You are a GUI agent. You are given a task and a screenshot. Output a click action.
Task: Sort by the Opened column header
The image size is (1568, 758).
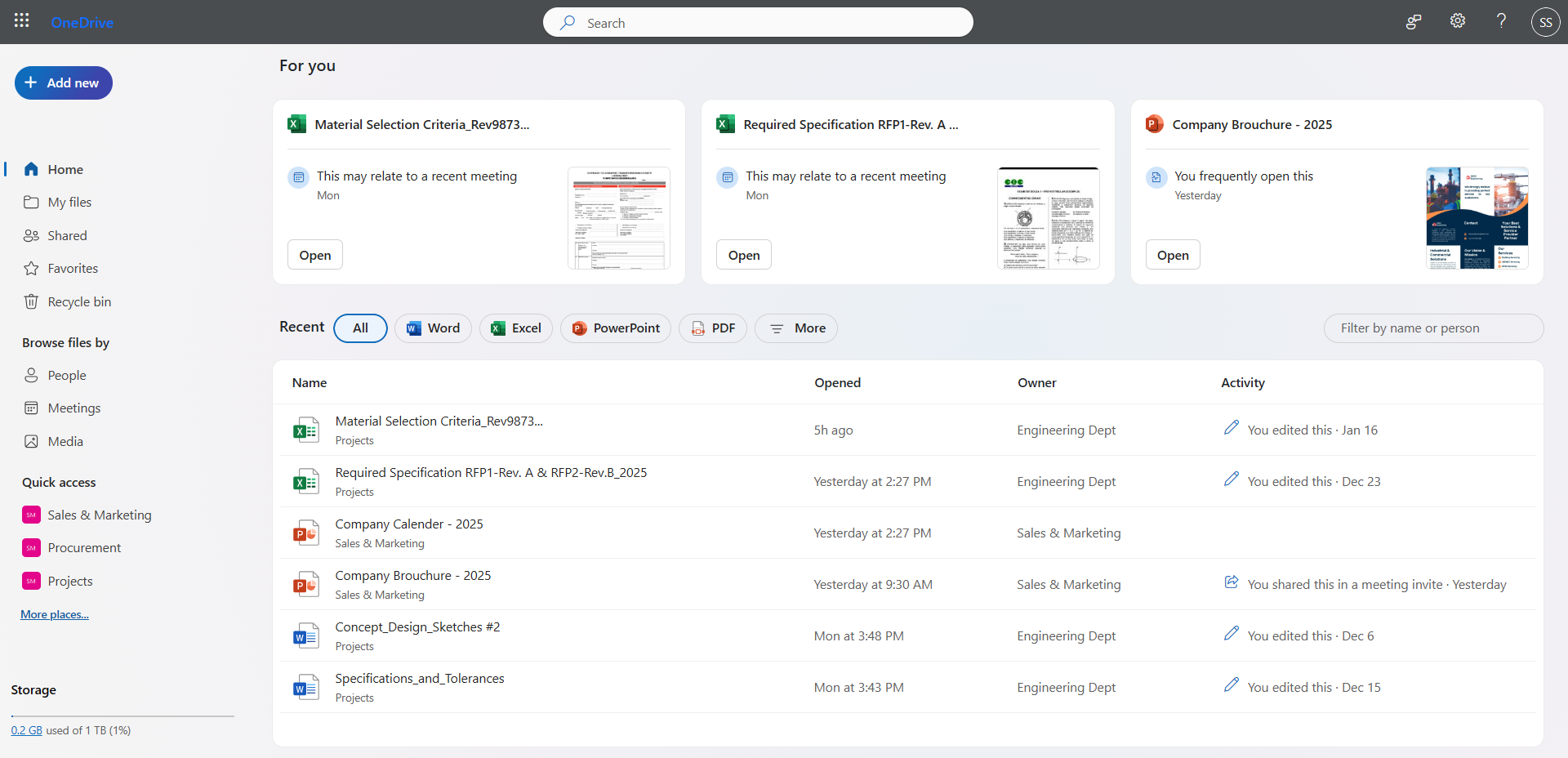837,382
